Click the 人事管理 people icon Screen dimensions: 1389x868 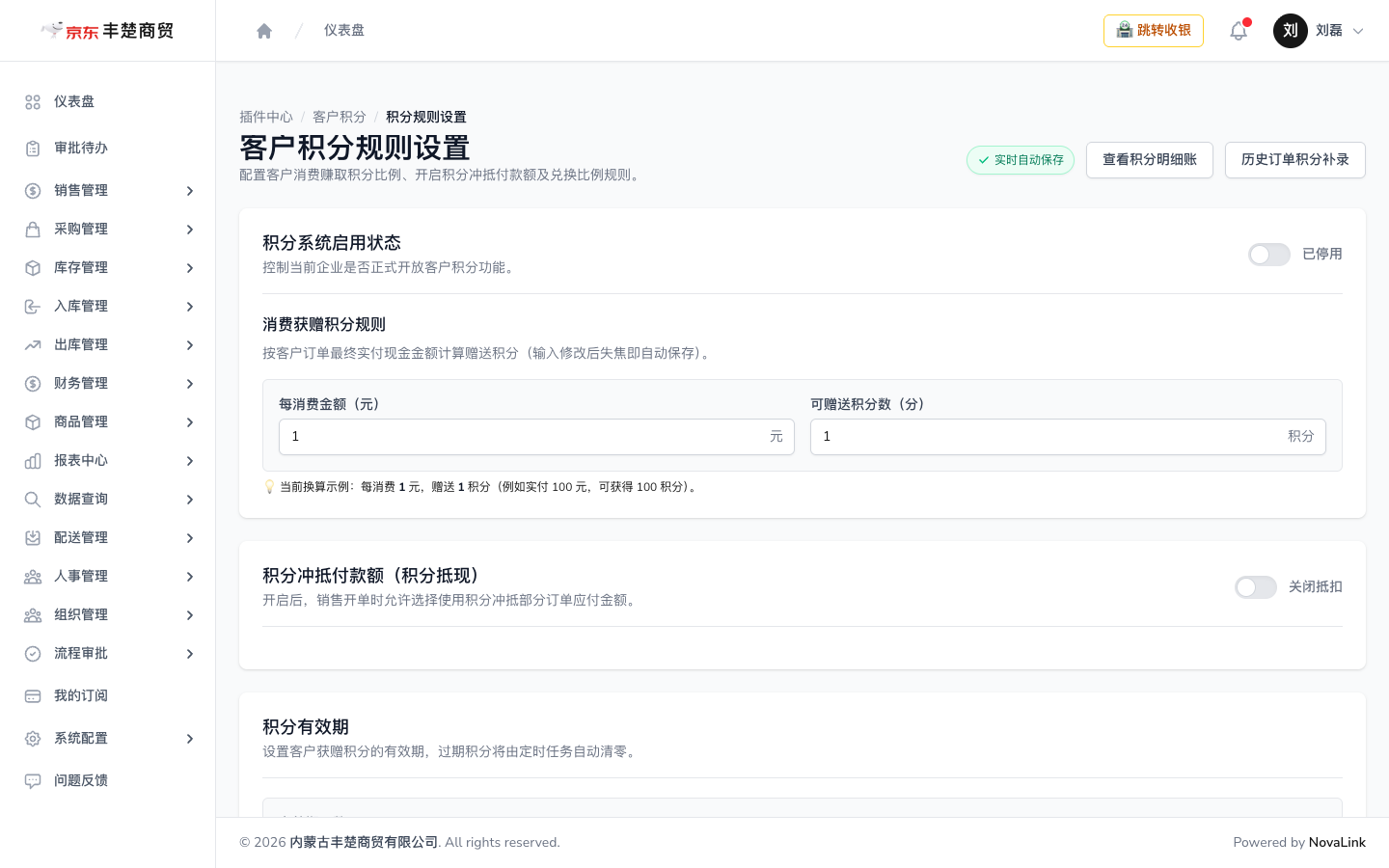pos(33,577)
